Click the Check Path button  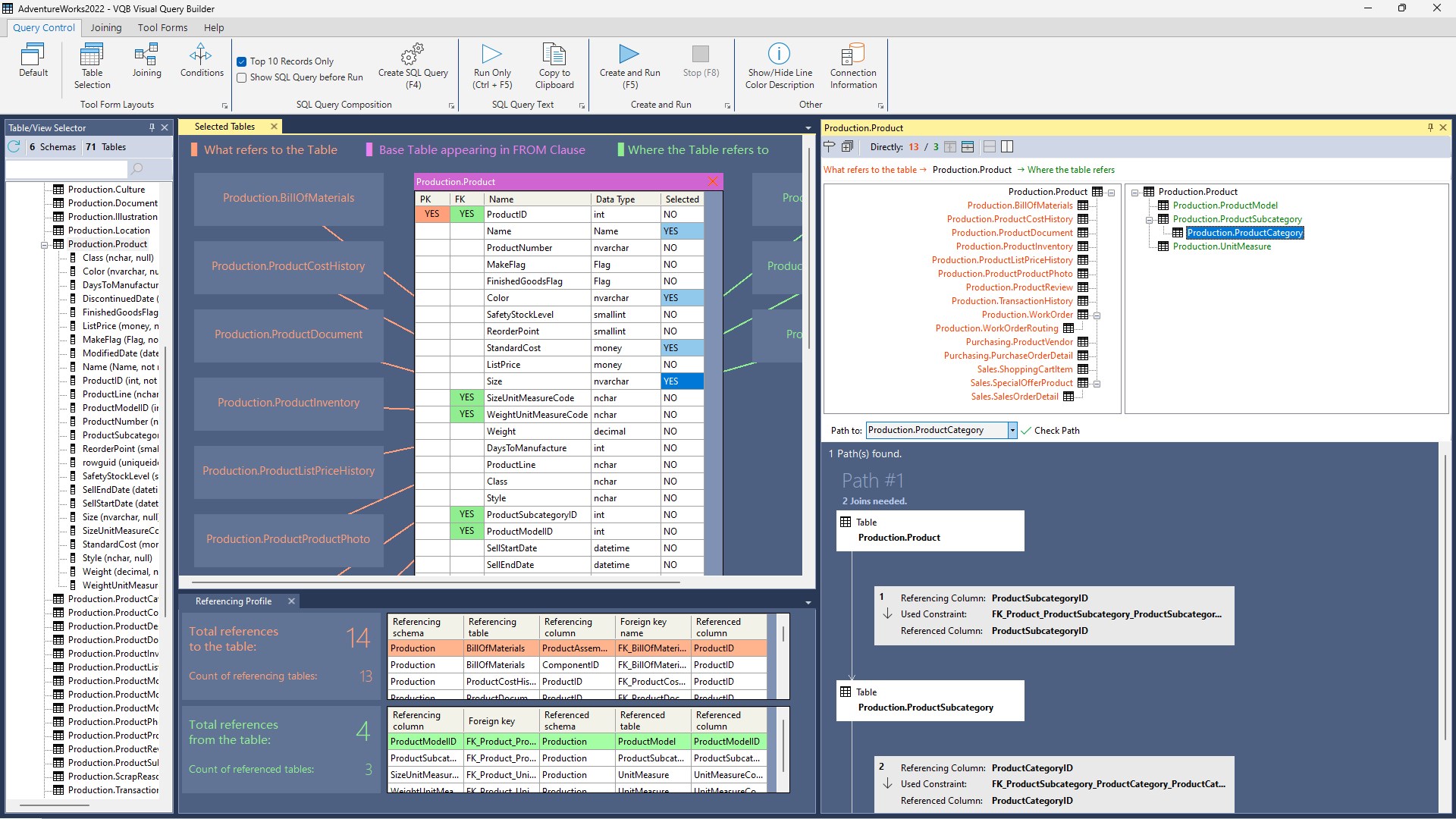pyautogui.click(x=1050, y=431)
